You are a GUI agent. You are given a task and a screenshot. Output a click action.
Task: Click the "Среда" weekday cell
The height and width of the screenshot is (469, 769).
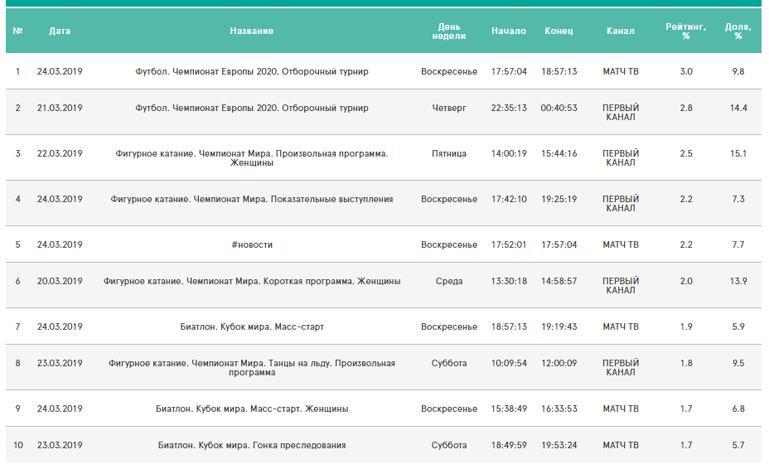pos(449,282)
